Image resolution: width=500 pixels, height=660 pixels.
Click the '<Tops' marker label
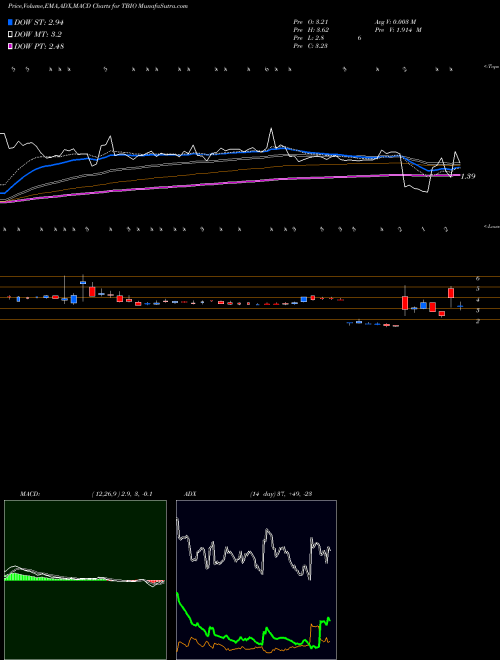[491, 67]
